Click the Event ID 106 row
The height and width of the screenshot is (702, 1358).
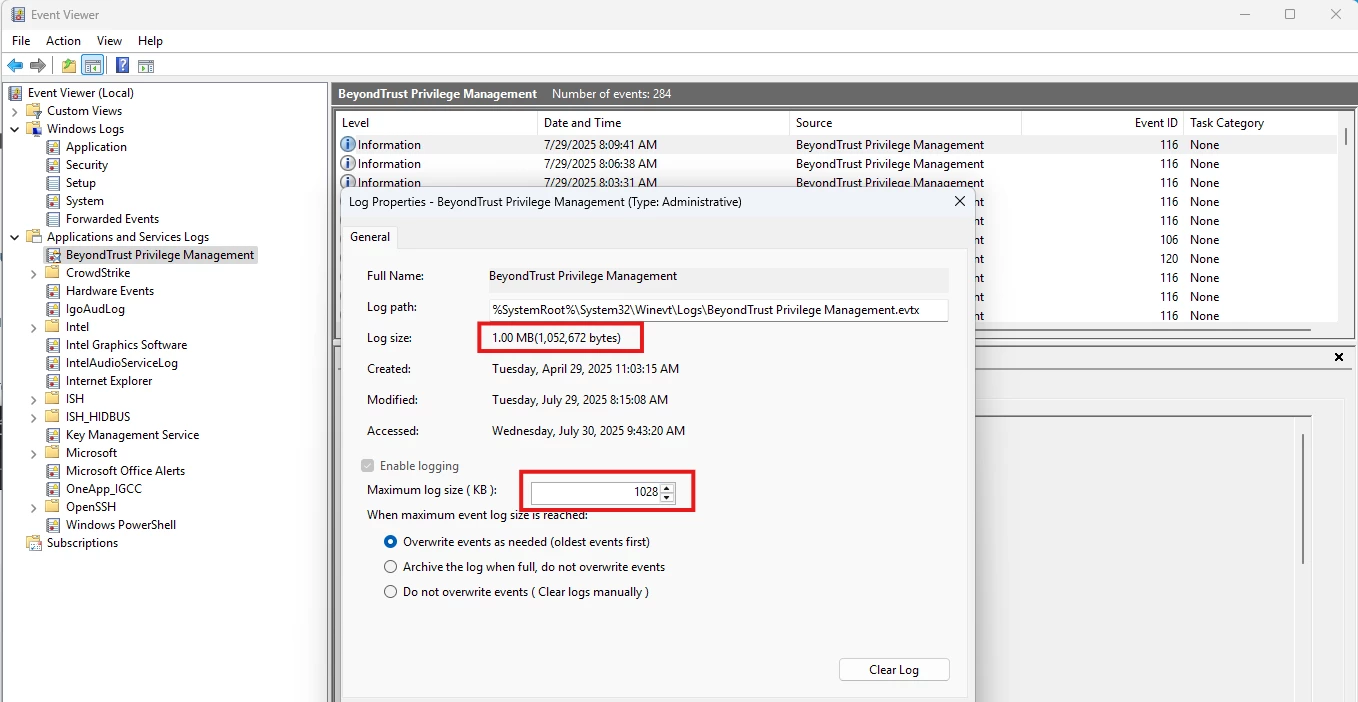(x=1155, y=240)
